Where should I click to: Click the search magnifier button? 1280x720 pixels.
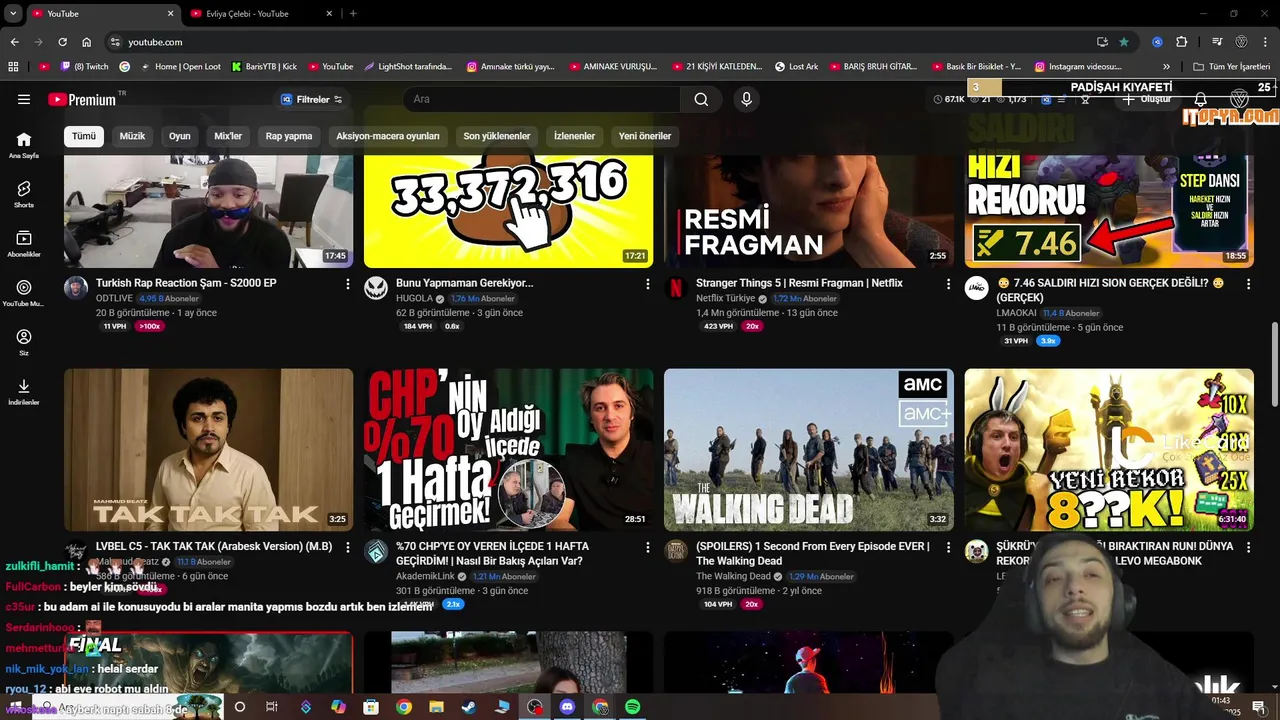click(701, 99)
